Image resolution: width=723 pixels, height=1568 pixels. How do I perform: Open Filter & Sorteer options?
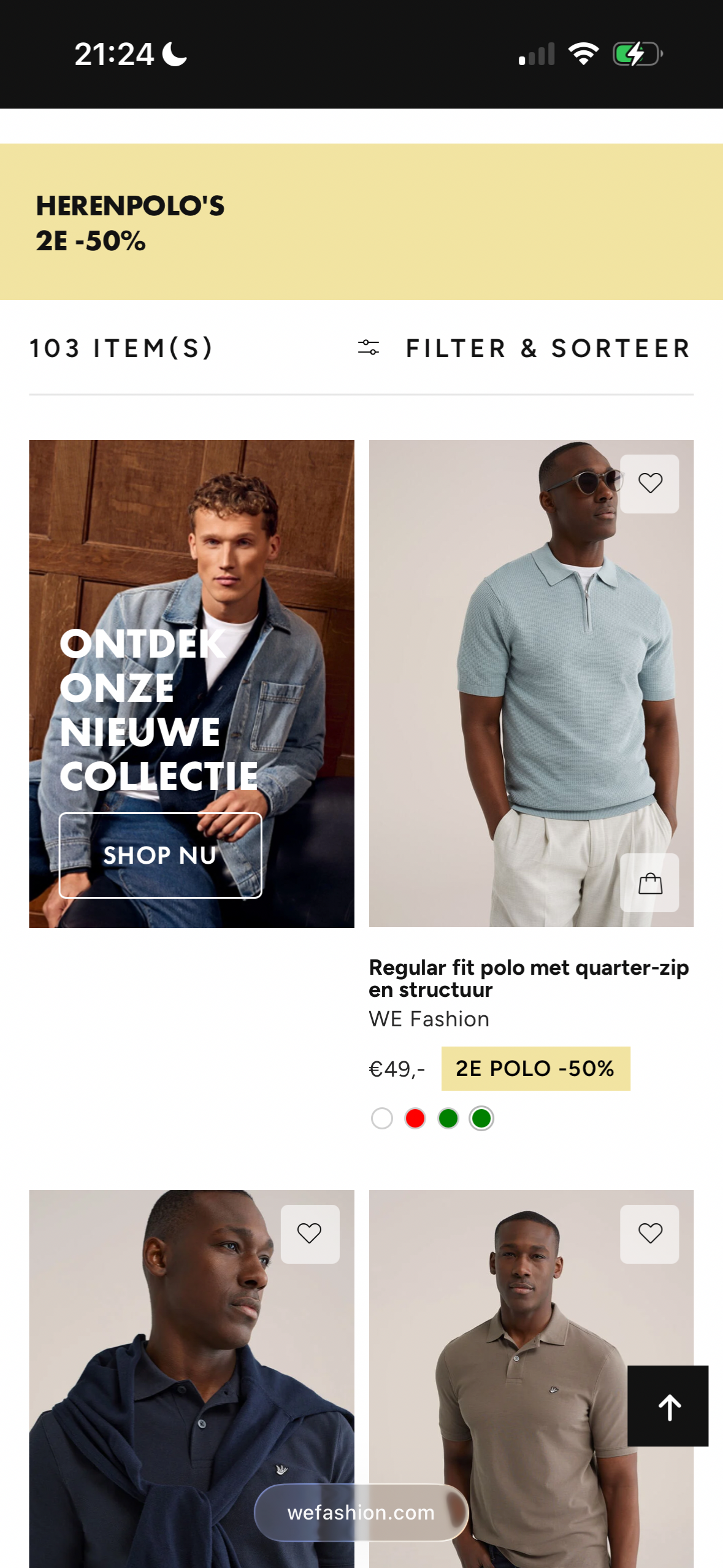(x=548, y=348)
